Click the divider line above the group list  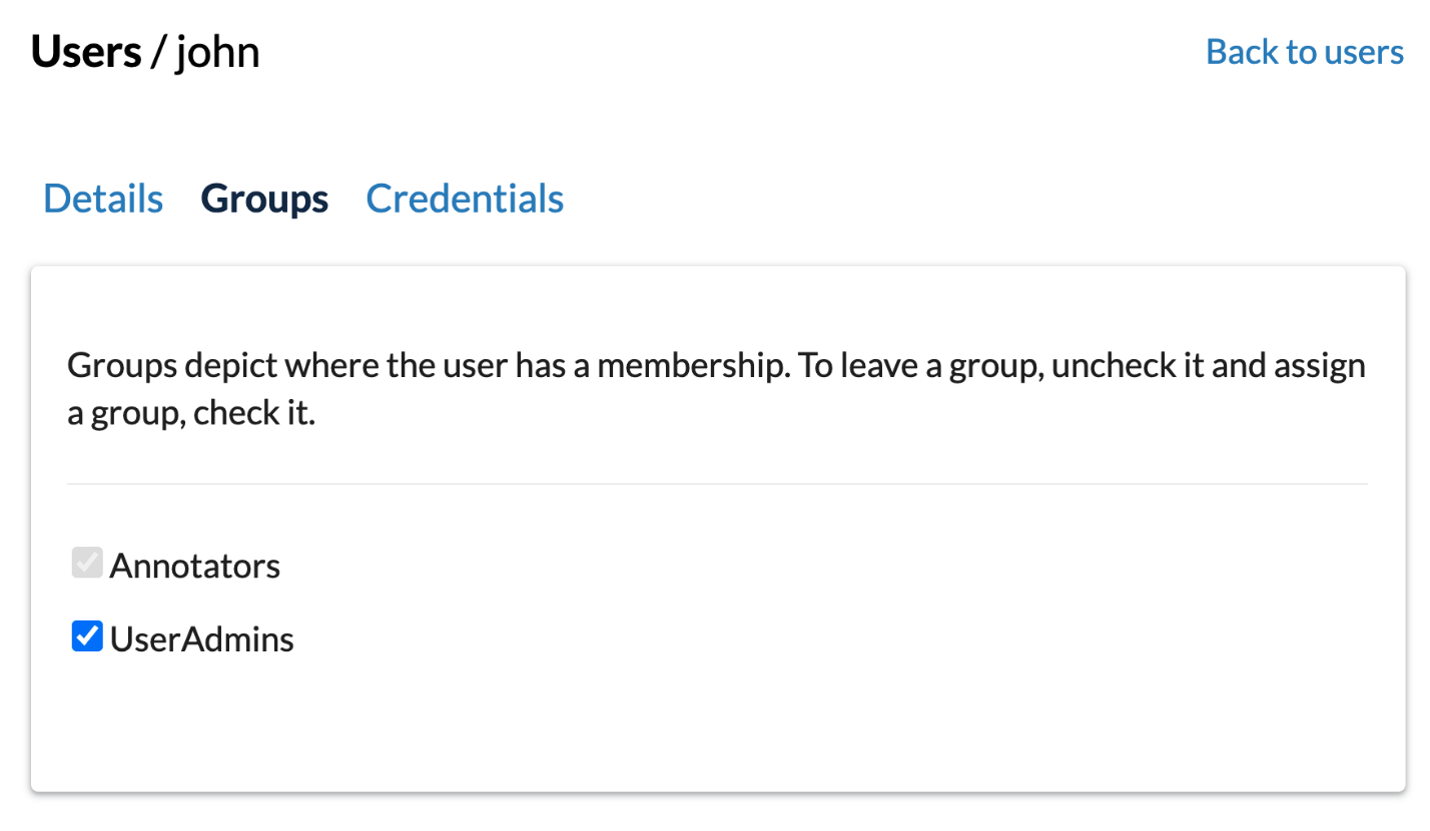[x=717, y=484]
